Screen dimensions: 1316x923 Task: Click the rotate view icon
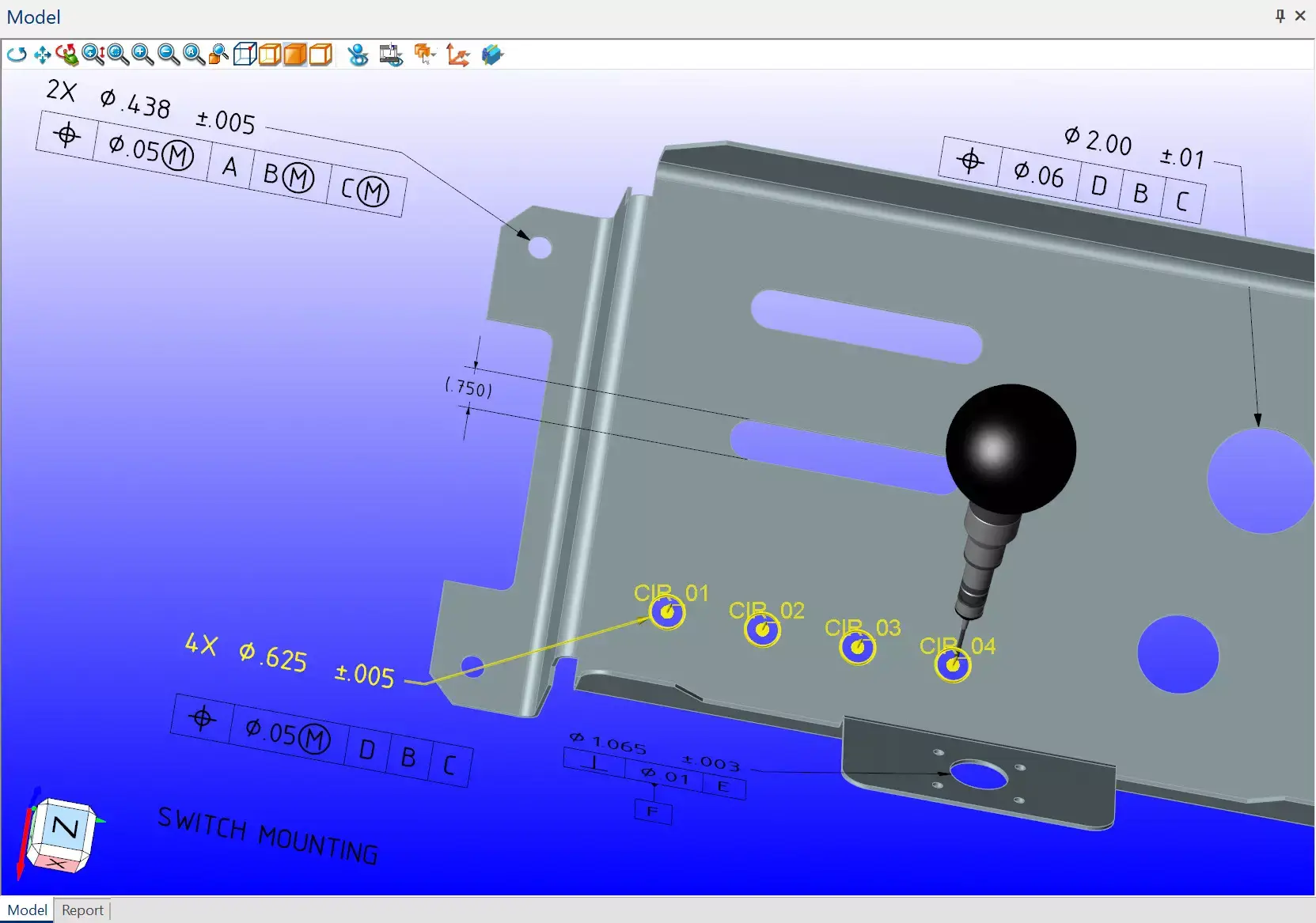tap(17, 55)
